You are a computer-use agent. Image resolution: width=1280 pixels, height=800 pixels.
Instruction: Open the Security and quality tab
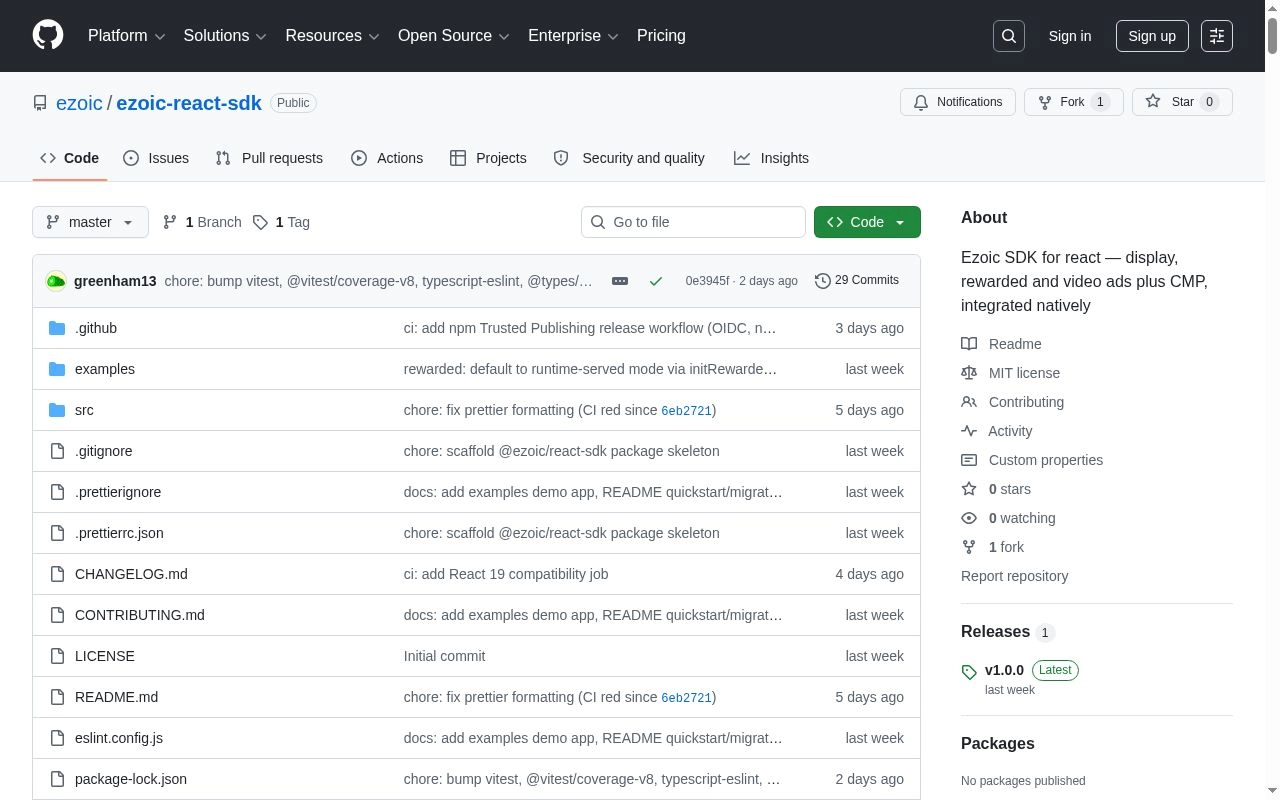pos(629,158)
